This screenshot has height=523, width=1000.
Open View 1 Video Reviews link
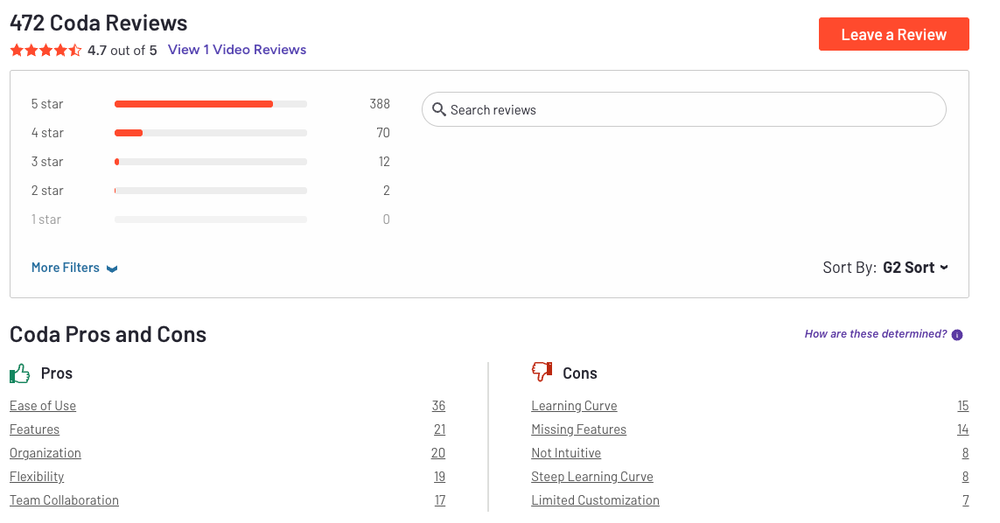pyautogui.click(x=237, y=50)
